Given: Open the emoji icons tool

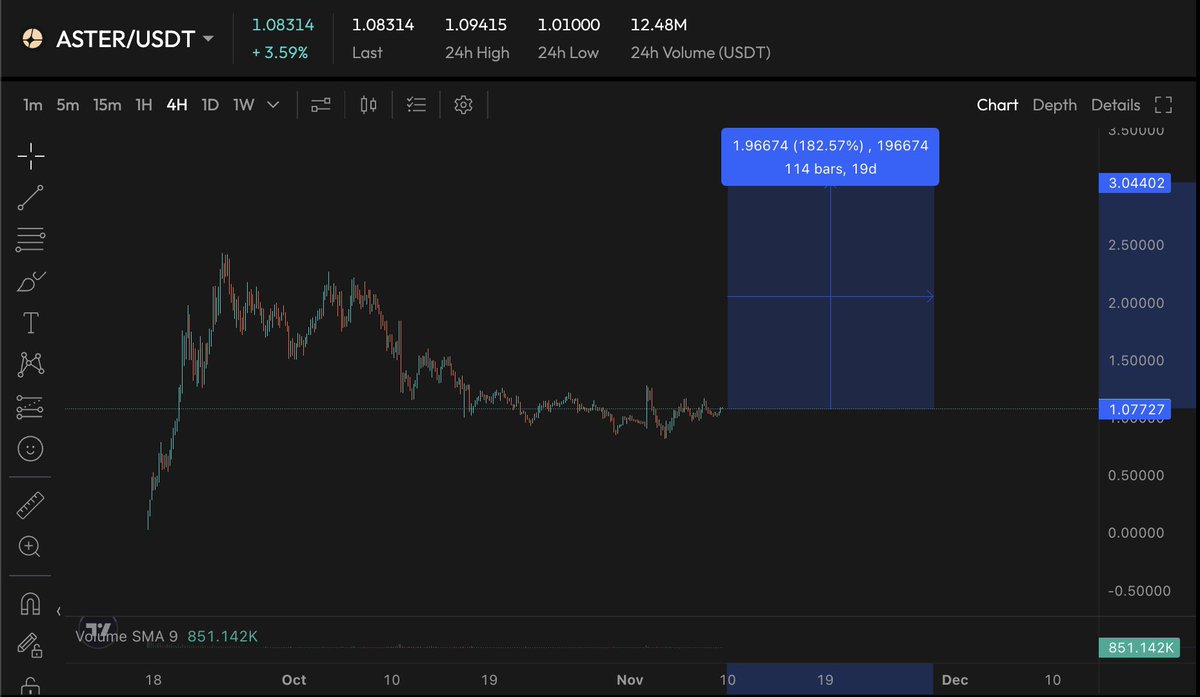Looking at the screenshot, I should (x=31, y=449).
